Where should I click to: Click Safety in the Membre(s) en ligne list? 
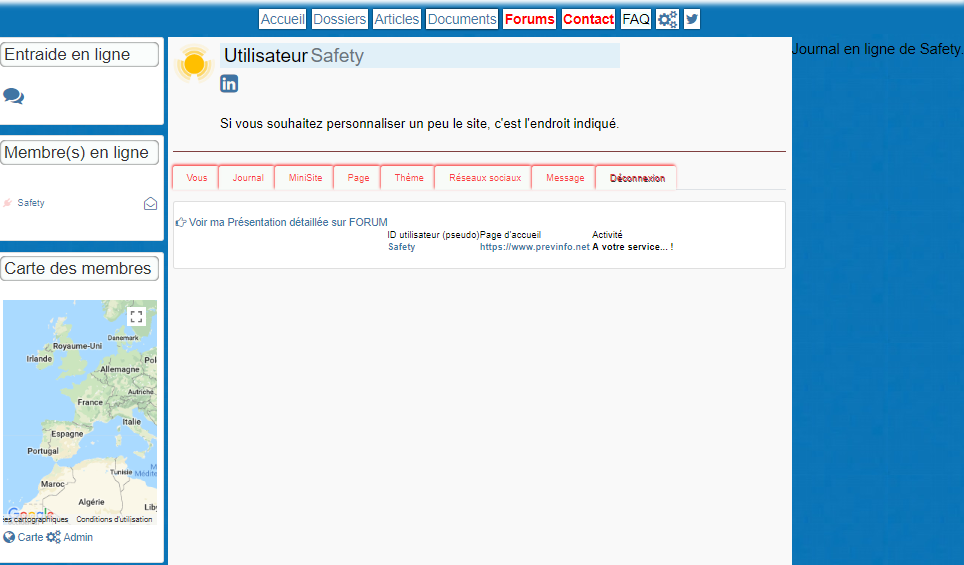point(31,203)
